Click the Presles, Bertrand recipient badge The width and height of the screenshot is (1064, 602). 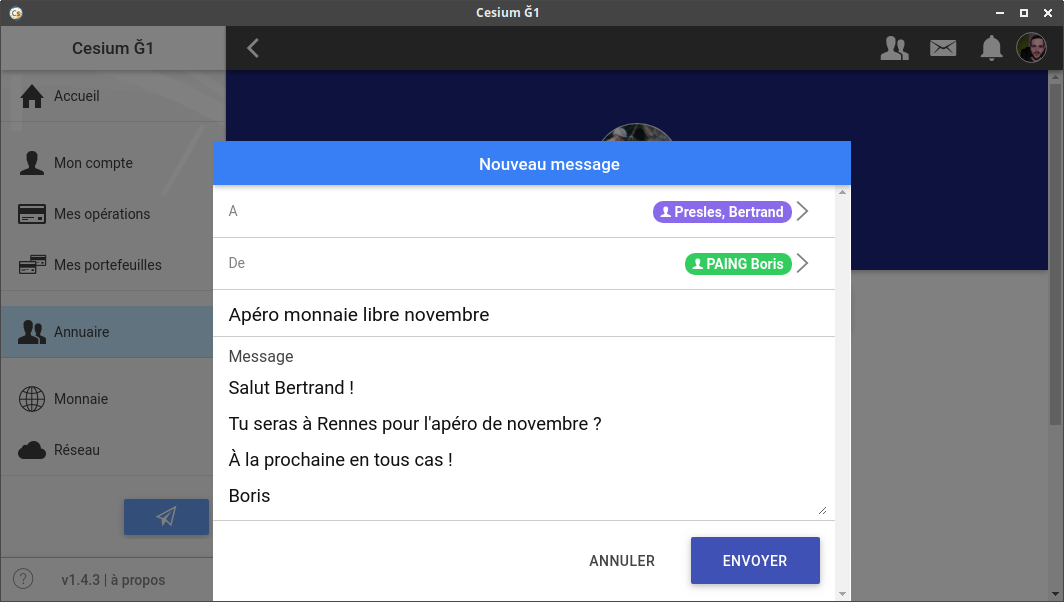click(722, 212)
